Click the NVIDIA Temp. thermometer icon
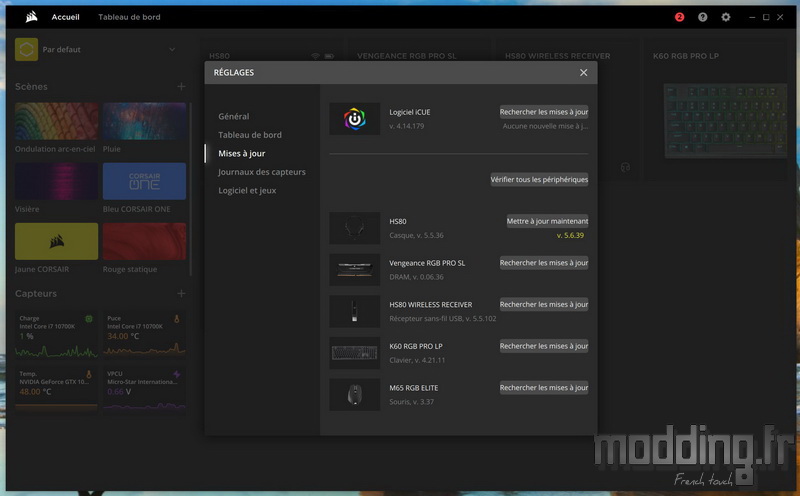800x496 pixels. [89, 374]
